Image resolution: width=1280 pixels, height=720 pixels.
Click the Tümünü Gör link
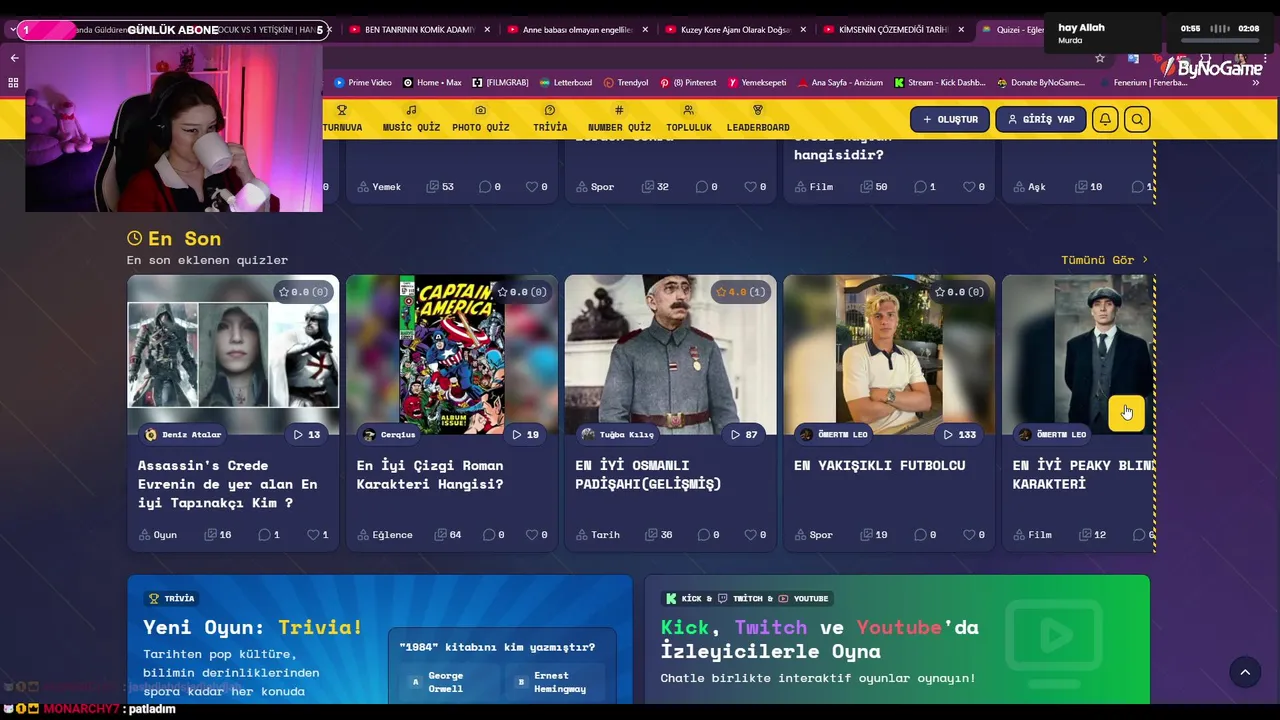click(x=1105, y=260)
